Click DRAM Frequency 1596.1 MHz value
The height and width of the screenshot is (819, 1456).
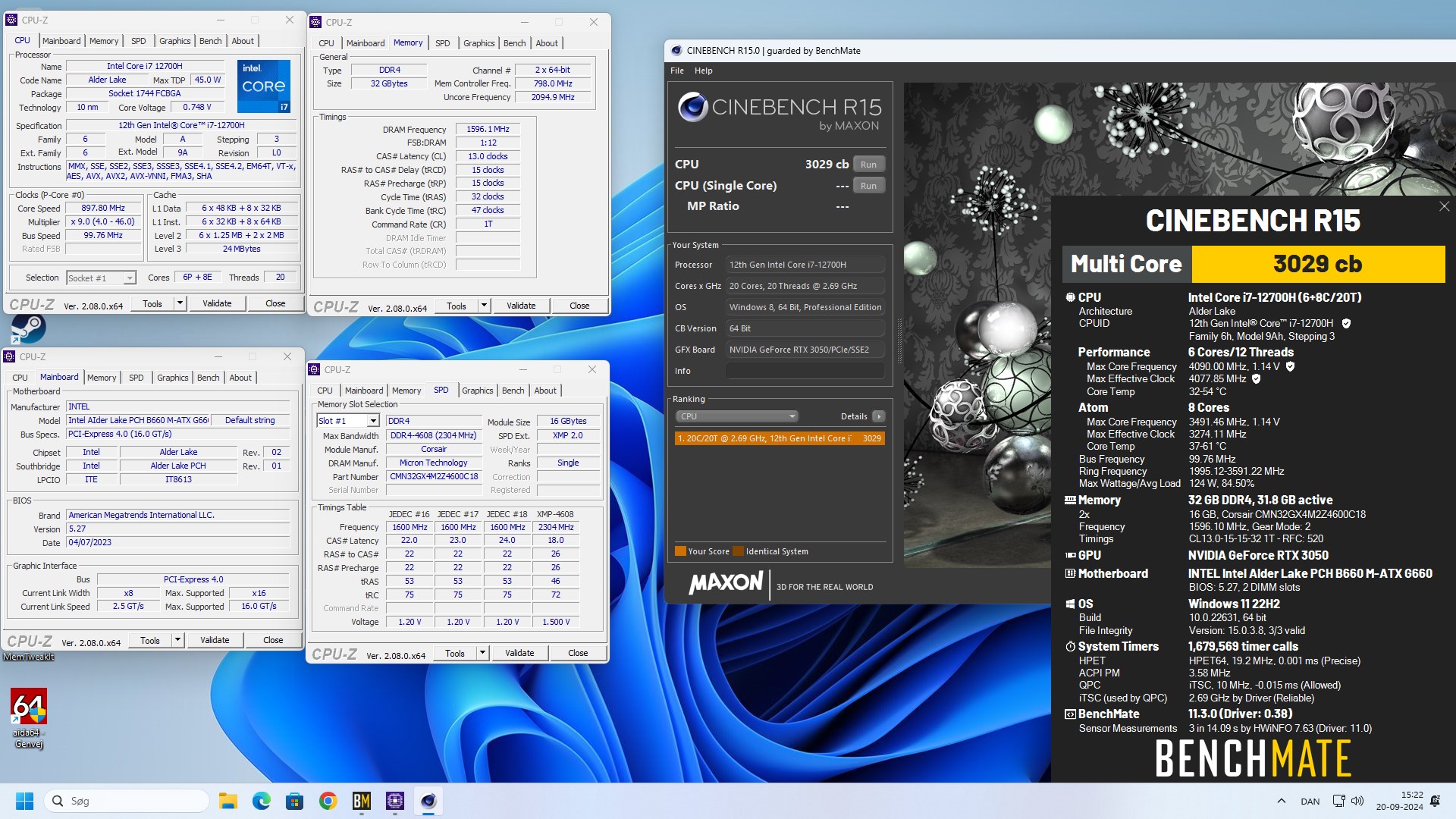(488, 130)
